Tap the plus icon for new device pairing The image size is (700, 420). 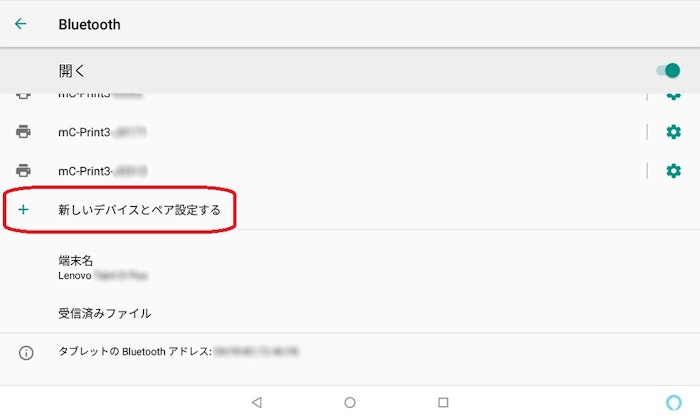point(23,209)
